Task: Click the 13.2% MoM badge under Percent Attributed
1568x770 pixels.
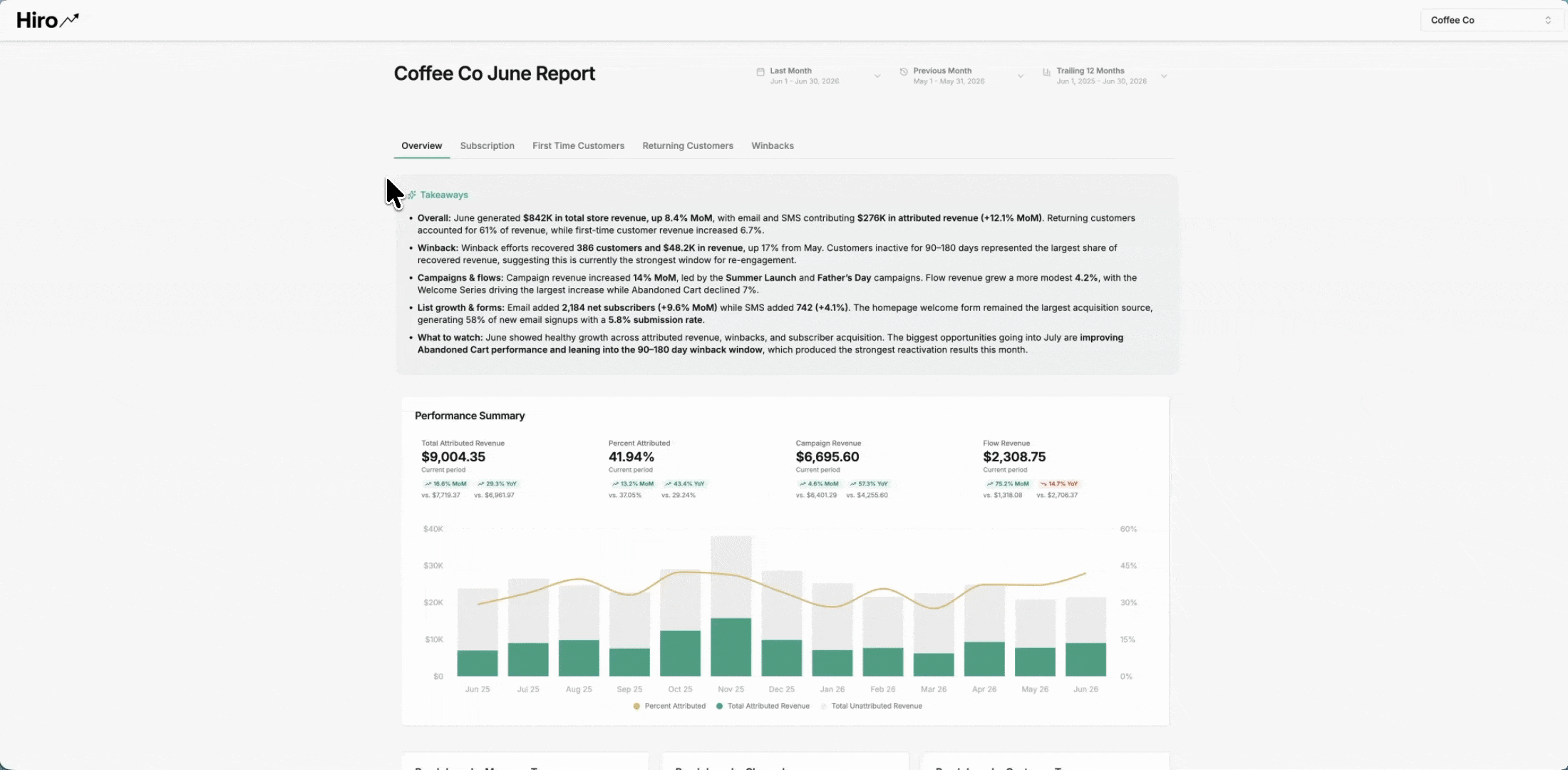Action: point(632,483)
